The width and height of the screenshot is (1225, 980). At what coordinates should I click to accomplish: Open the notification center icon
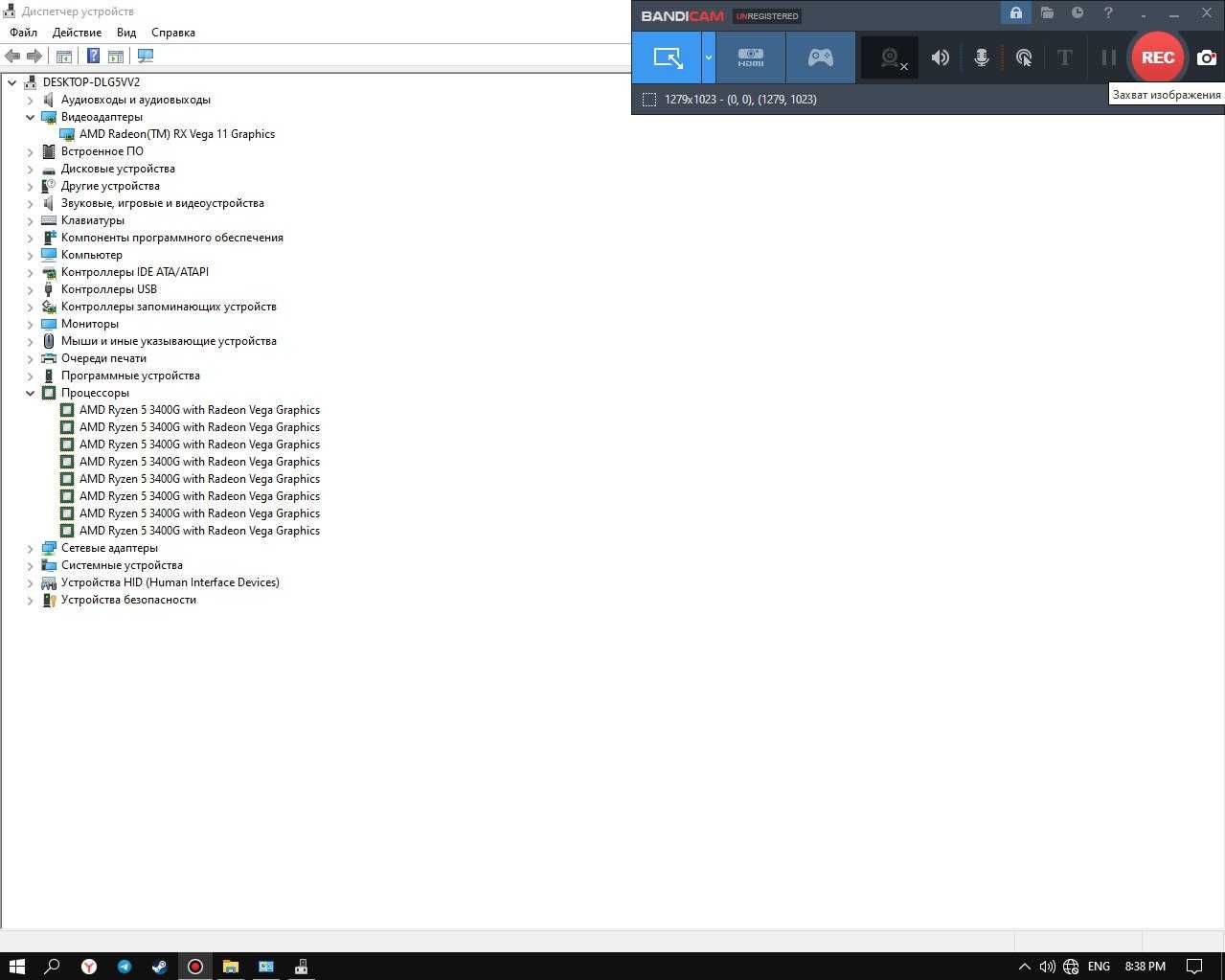pos(1194,967)
